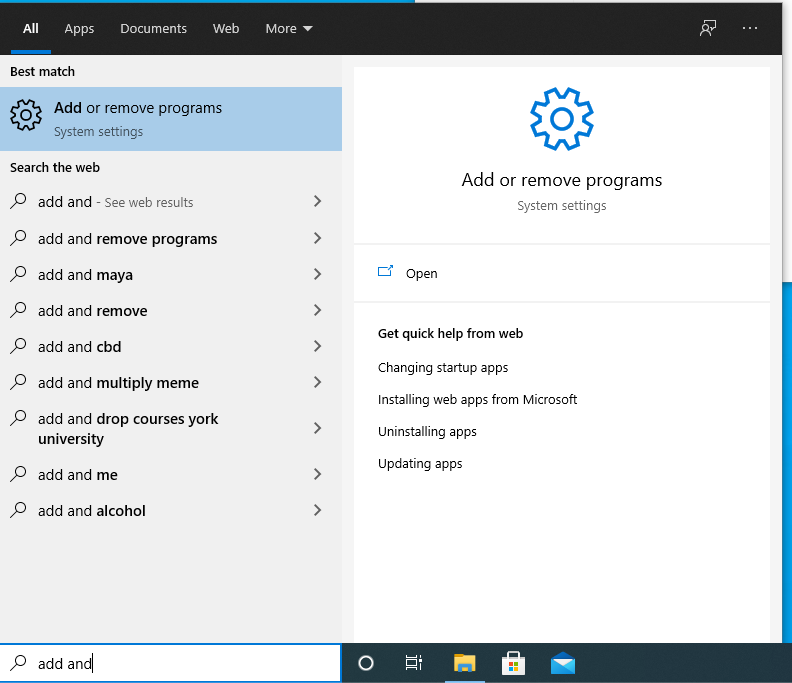Click the search box containing 'add and'
Image resolution: width=792 pixels, height=683 pixels.
(x=180, y=663)
